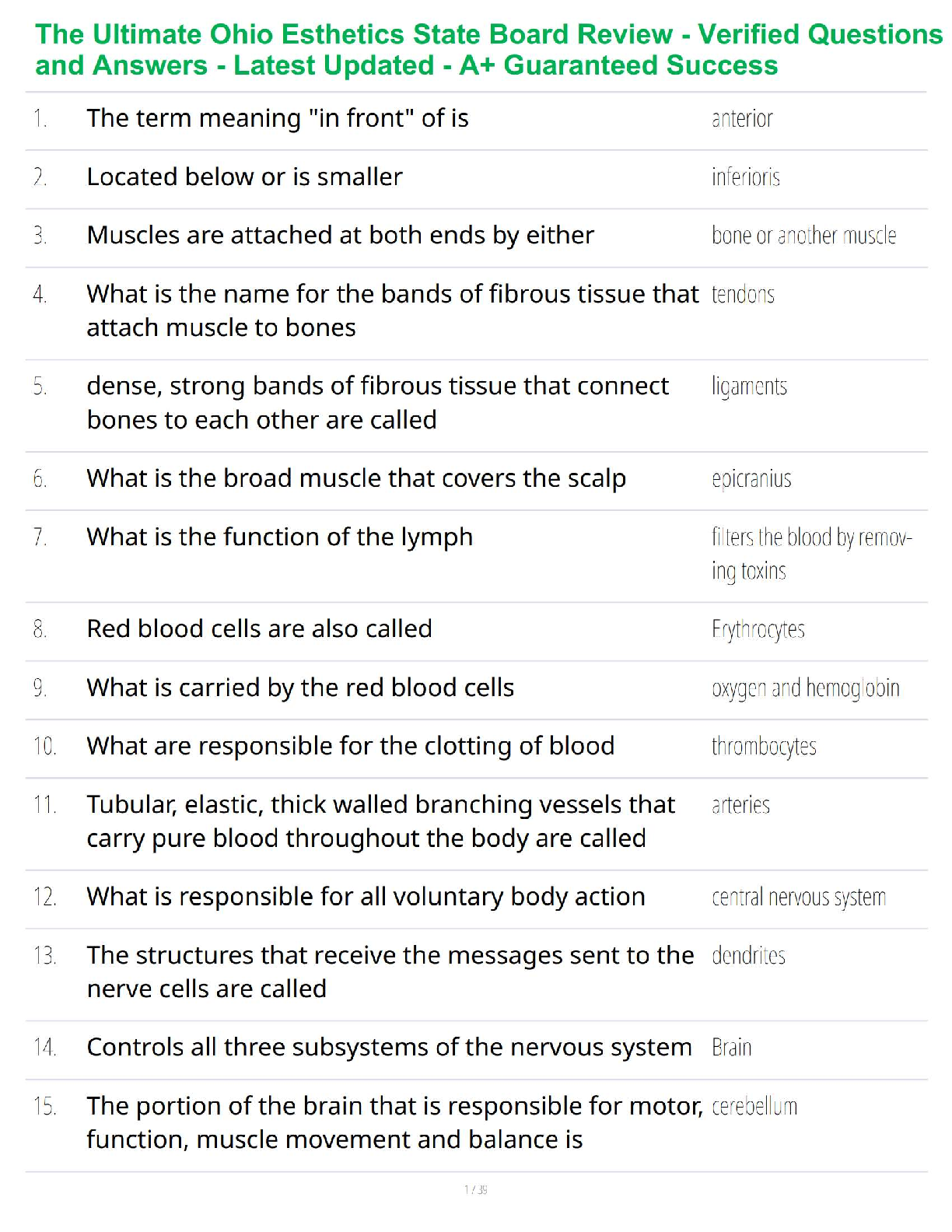Select question "Red blood cells are also called"
Image resolution: width=952 pixels, height=1232 pixels.
[259, 629]
